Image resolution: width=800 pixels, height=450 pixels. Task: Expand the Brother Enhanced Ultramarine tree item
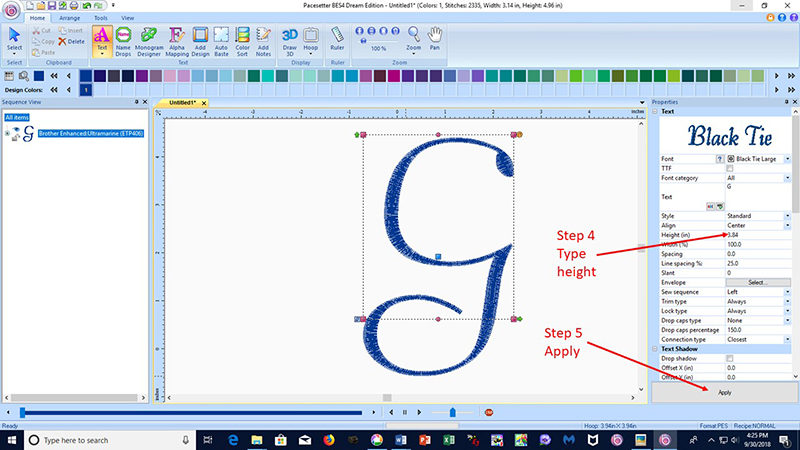click(8, 132)
